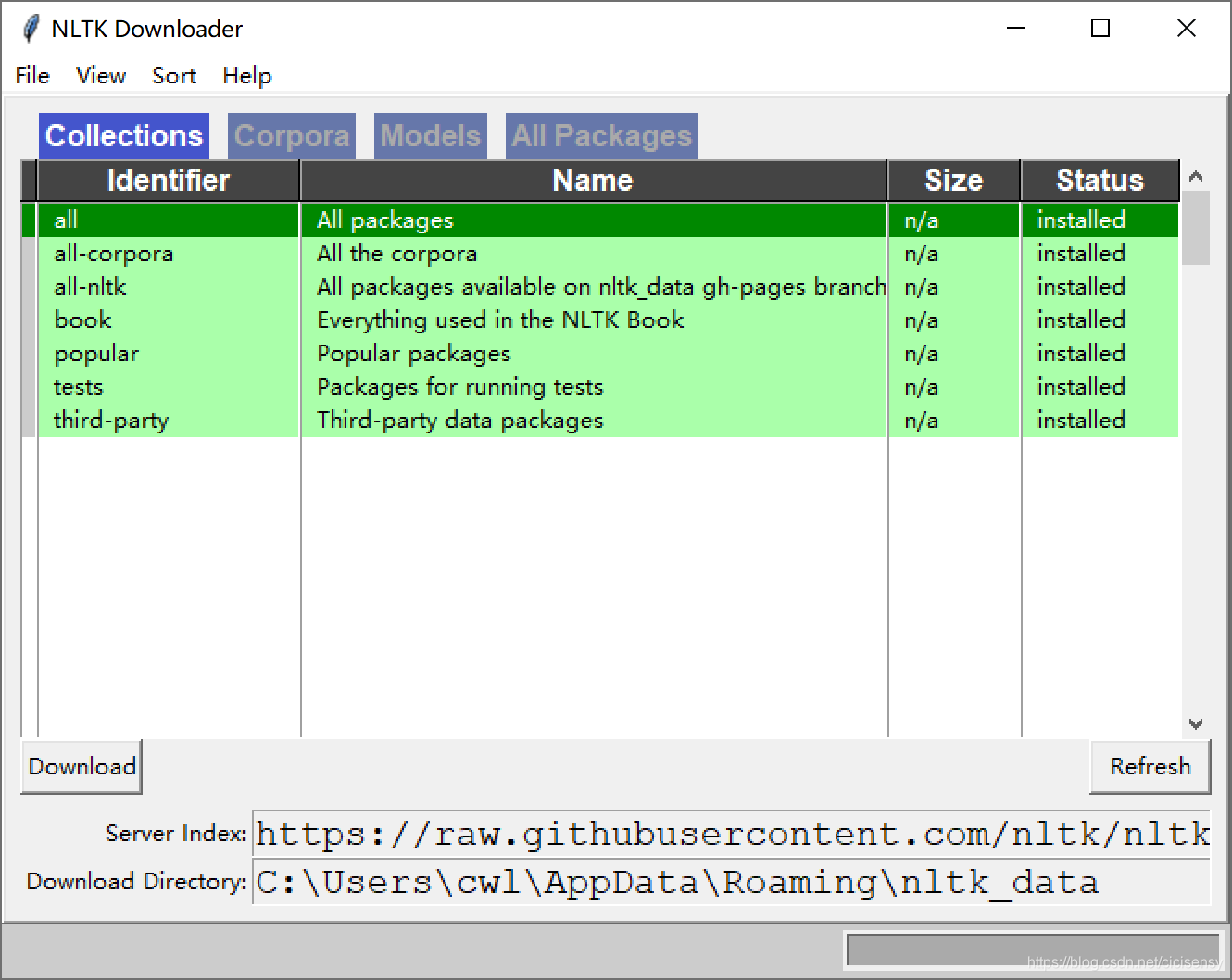Open the Sort menu
The width and height of the screenshot is (1232, 980).
coord(174,75)
